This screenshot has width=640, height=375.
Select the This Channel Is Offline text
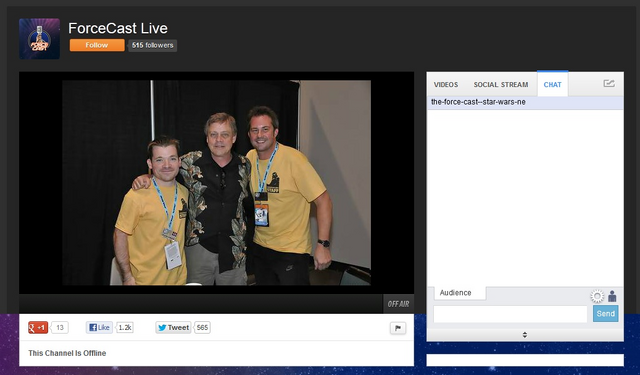[x=67, y=353]
